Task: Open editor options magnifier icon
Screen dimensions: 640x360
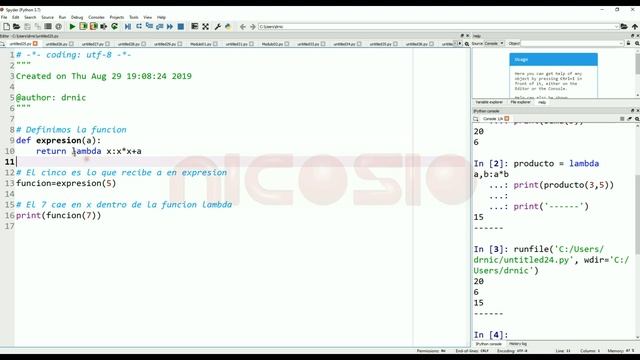Action: point(467,44)
